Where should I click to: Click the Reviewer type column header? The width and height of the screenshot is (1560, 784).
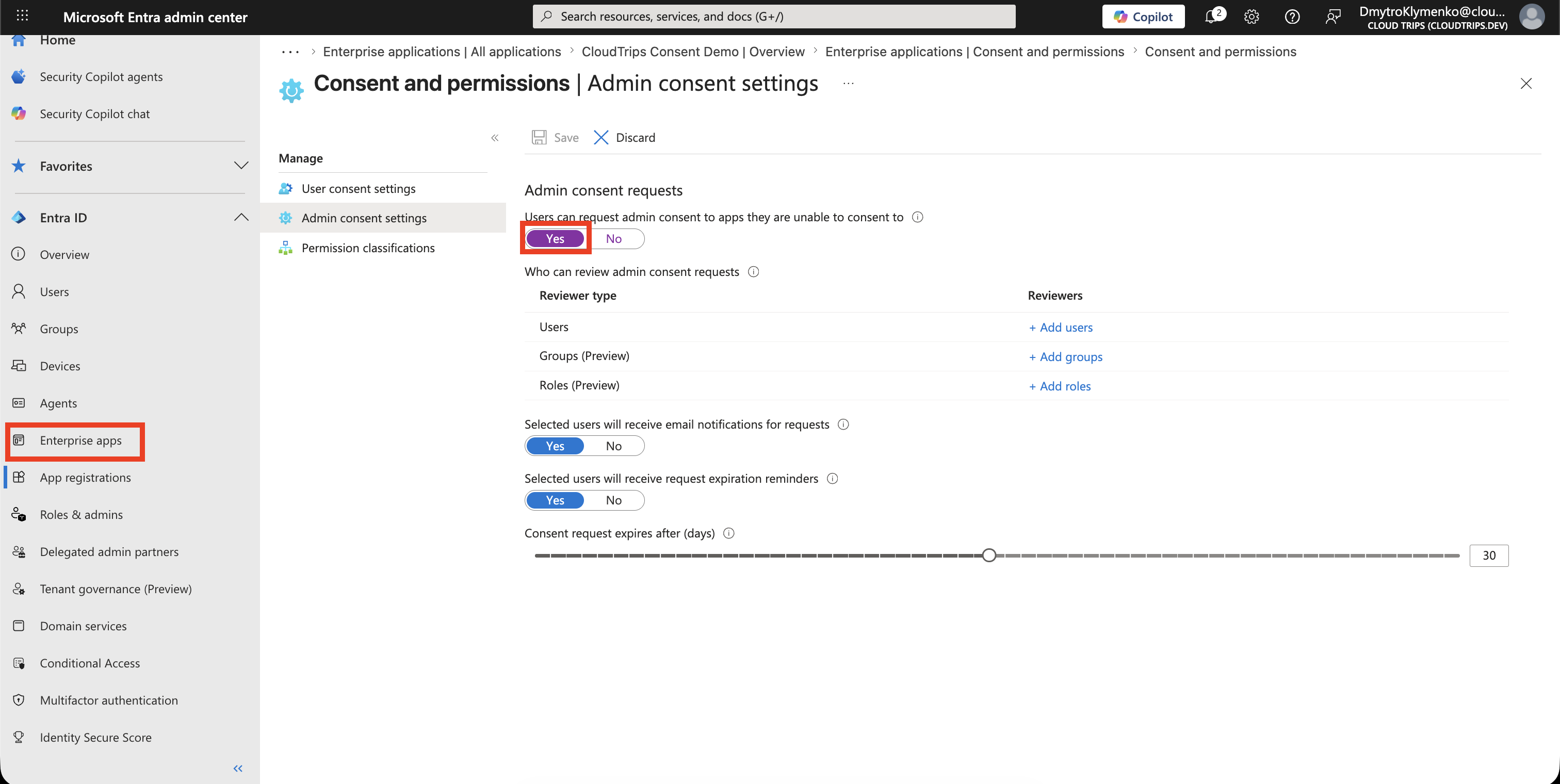(578, 296)
